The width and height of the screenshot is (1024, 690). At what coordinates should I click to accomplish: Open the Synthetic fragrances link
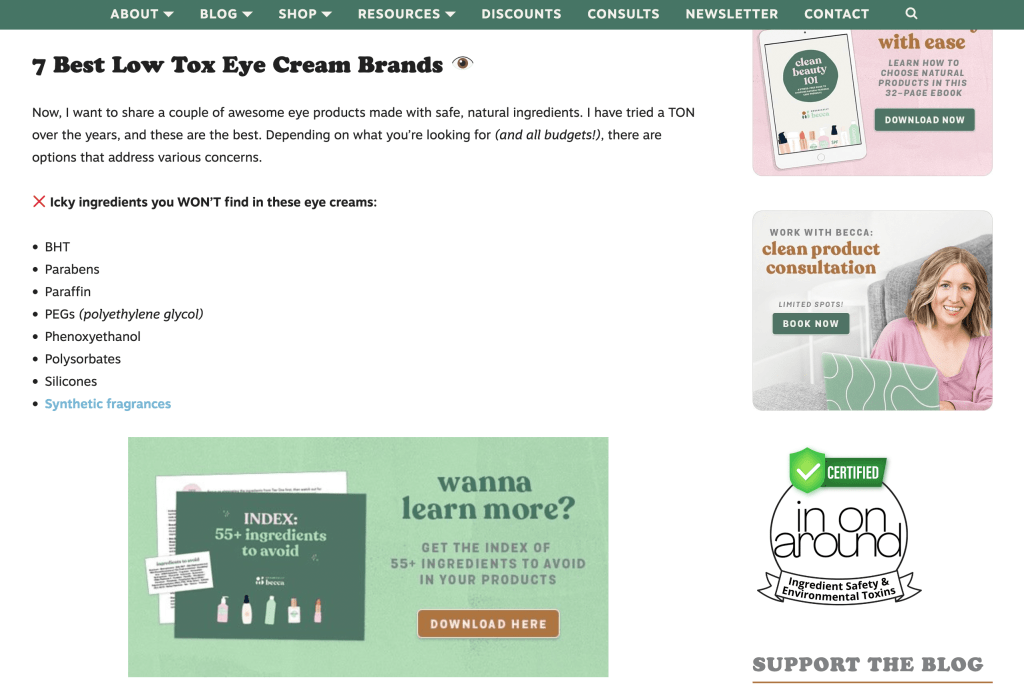pos(108,403)
